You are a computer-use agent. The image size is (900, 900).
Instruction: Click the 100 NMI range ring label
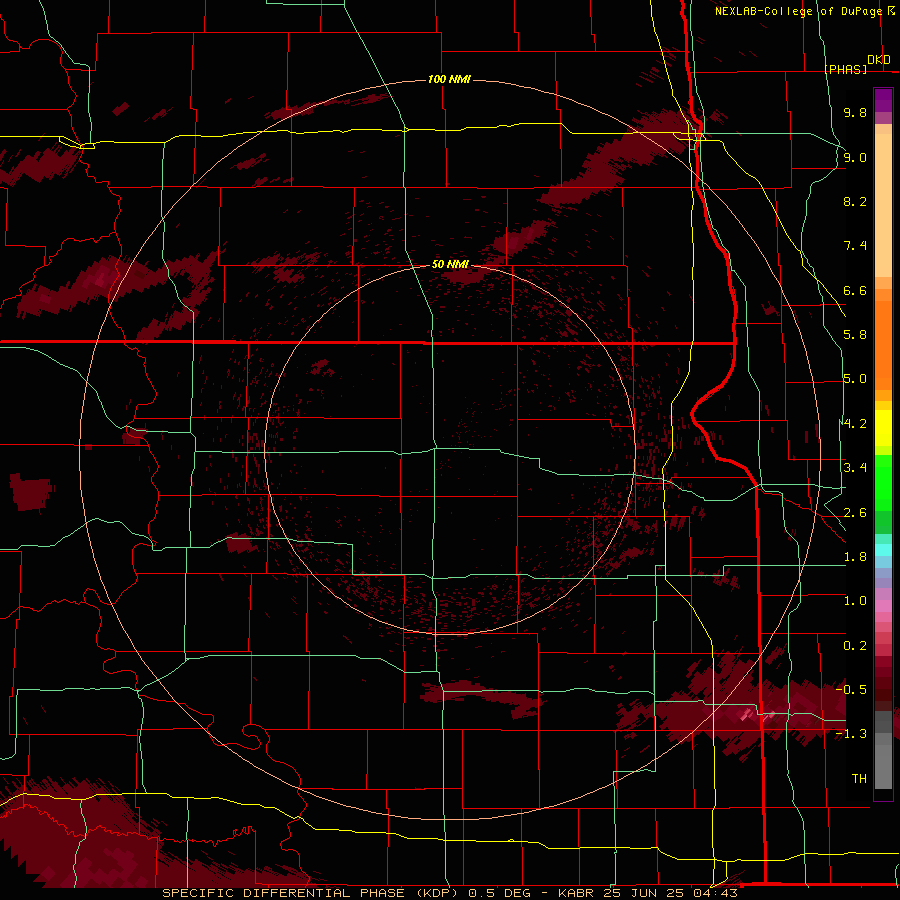click(449, 79)
